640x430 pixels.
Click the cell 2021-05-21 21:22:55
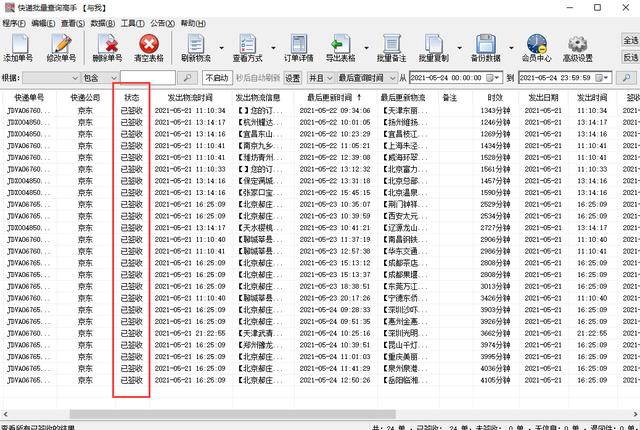coord(190,333)
